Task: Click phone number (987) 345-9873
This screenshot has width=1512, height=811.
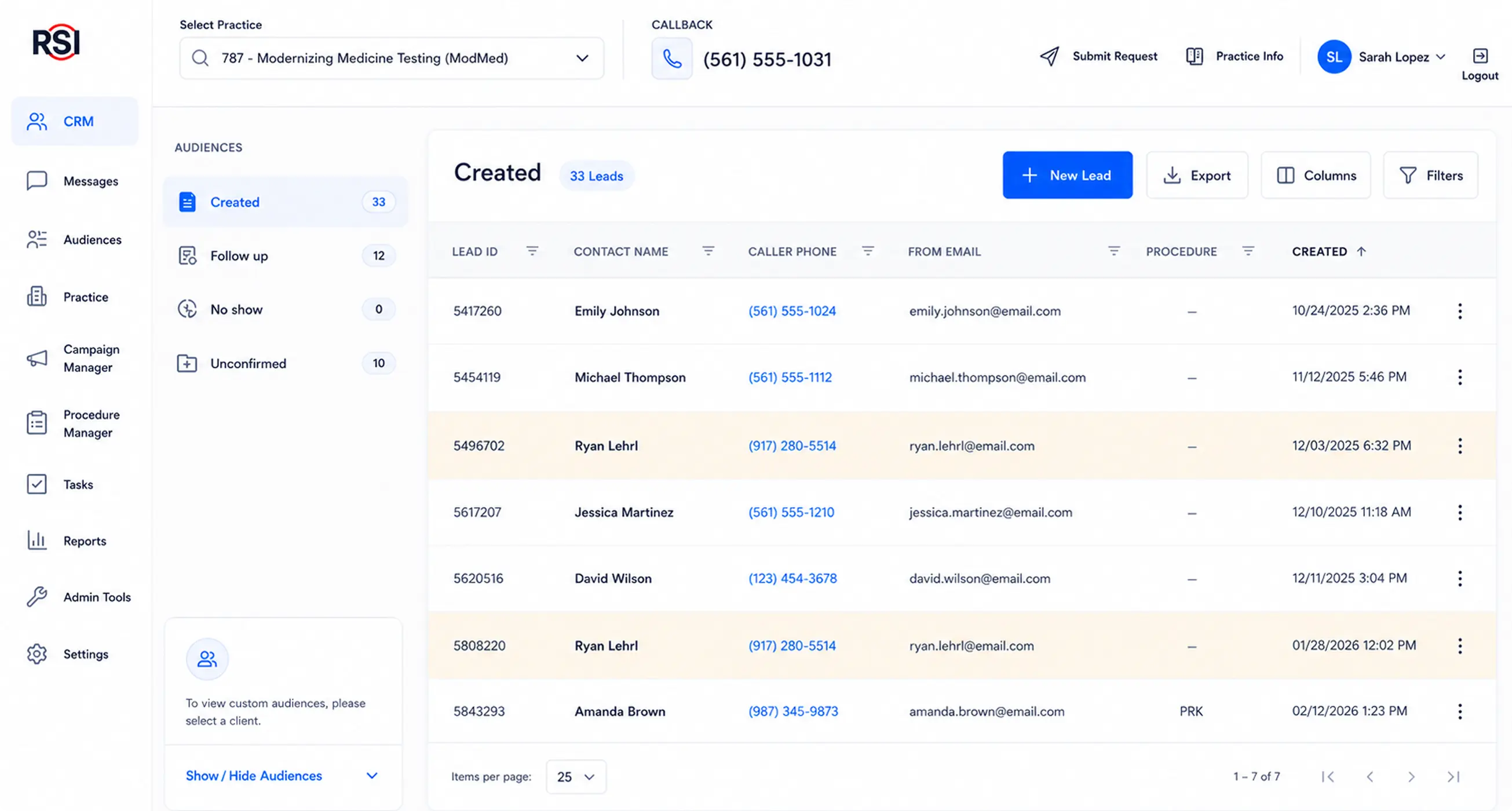Action: pyautogui.click(x=793, y=711)
